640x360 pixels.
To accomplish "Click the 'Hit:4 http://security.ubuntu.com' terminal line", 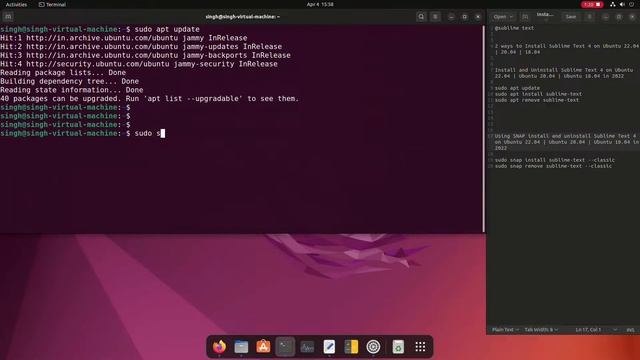I will [x=139, y=64].
